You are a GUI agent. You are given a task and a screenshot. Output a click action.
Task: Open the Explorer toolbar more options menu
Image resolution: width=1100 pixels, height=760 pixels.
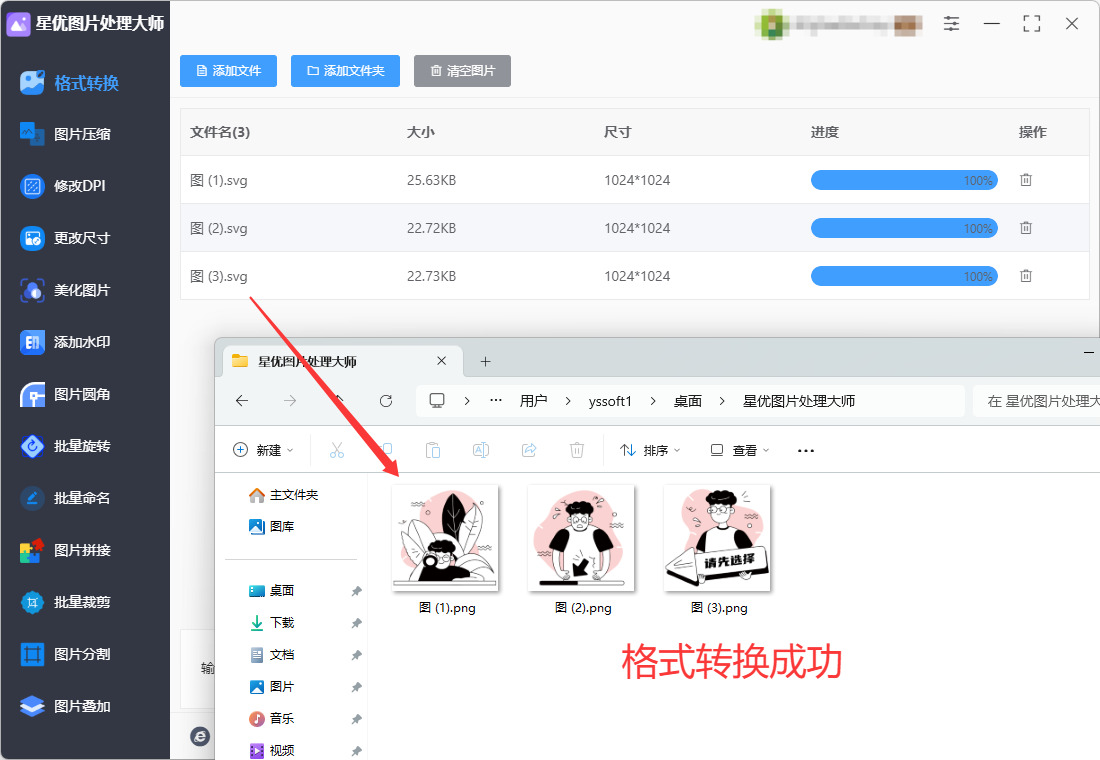coord(806,451)
